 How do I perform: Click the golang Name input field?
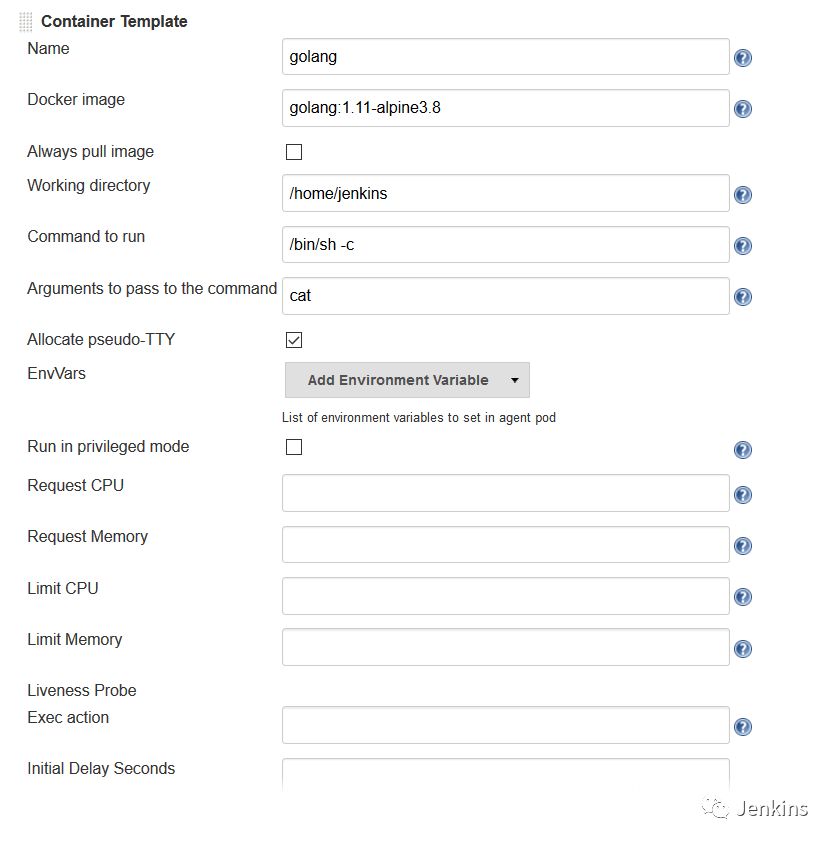pyautogui.click(x=504, y=57)
